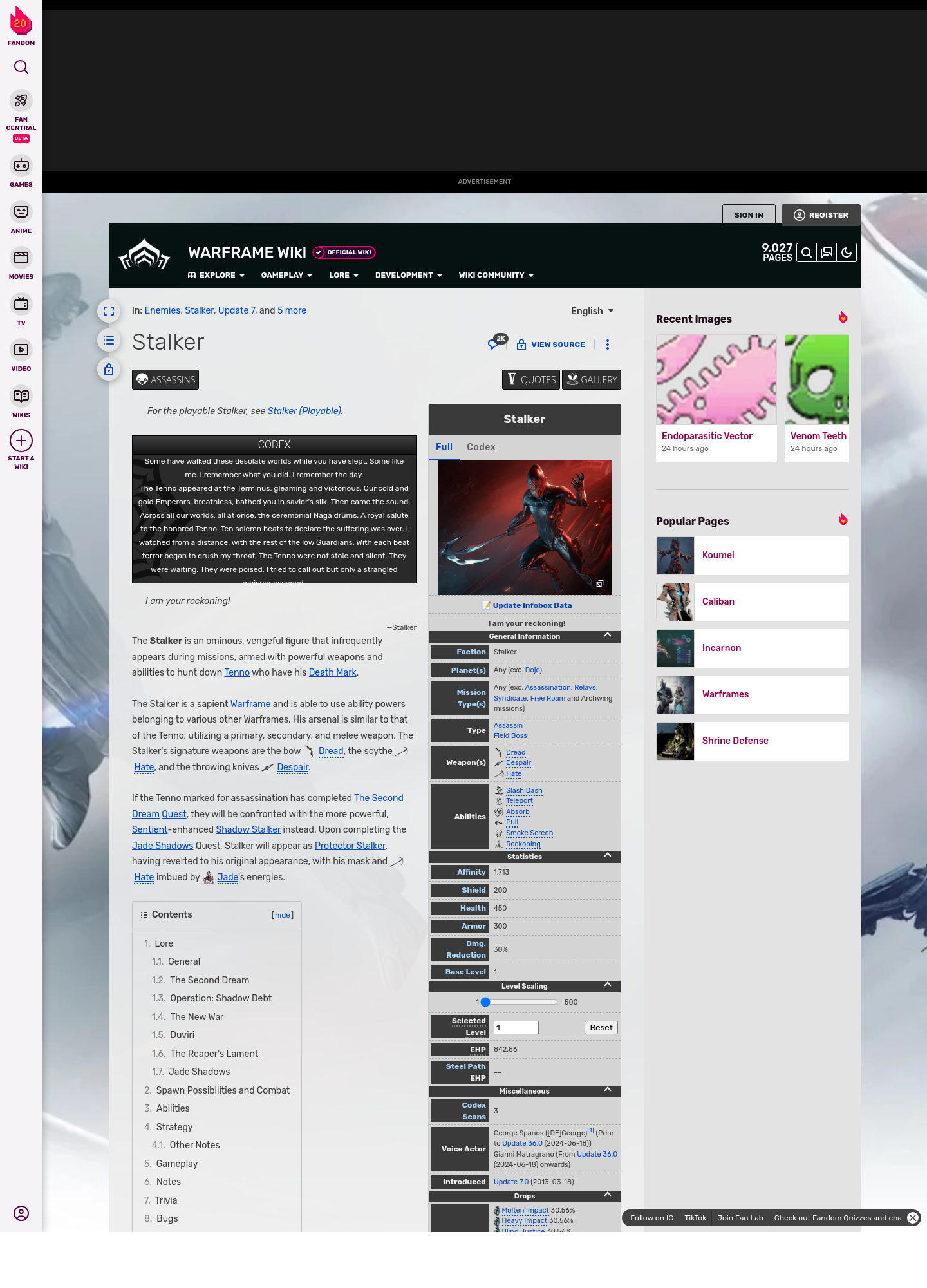Open the Gallery subpage tab
This screenshot has width=927, height=1288.
(592, 379)
